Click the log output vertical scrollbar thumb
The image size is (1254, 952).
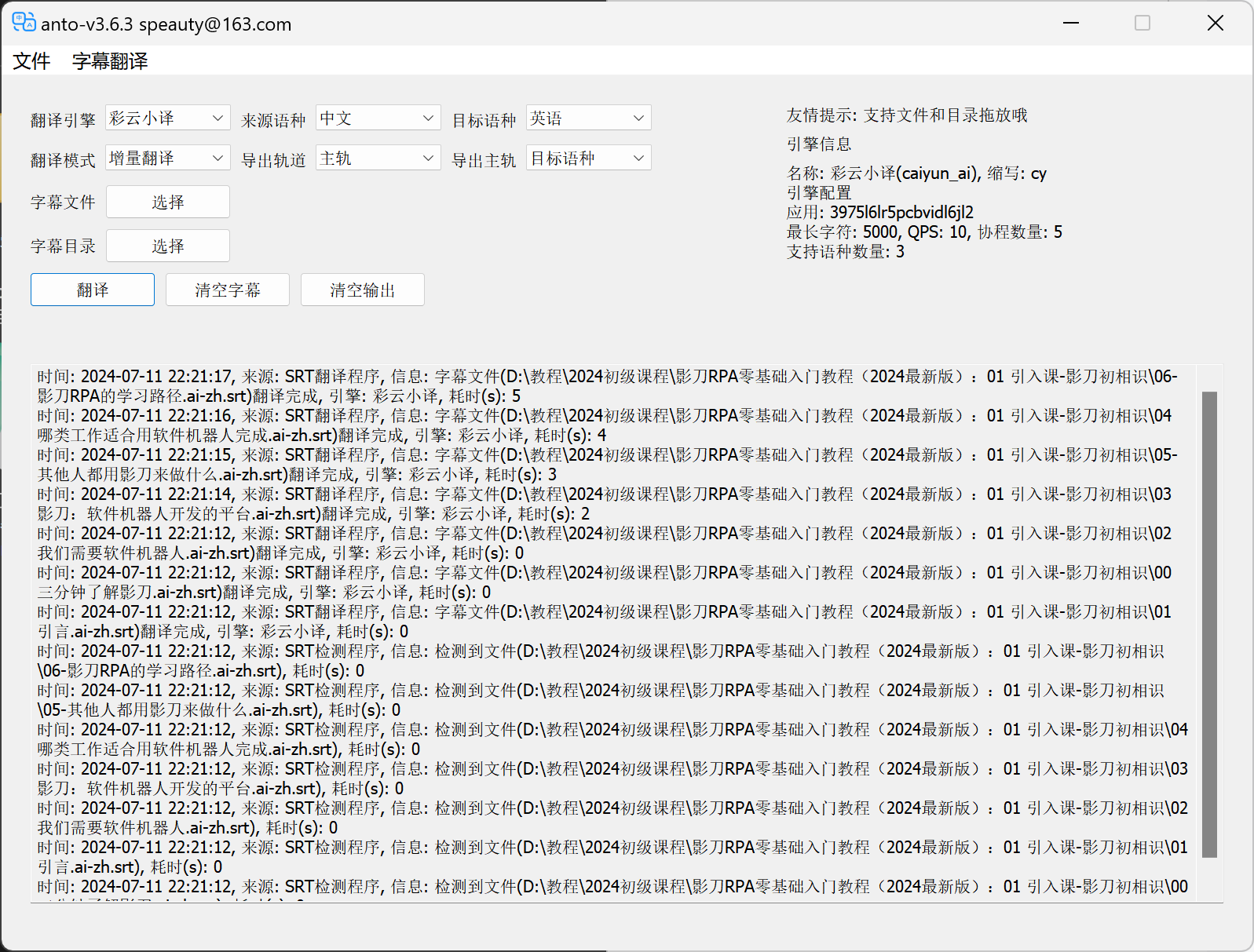1209,624
